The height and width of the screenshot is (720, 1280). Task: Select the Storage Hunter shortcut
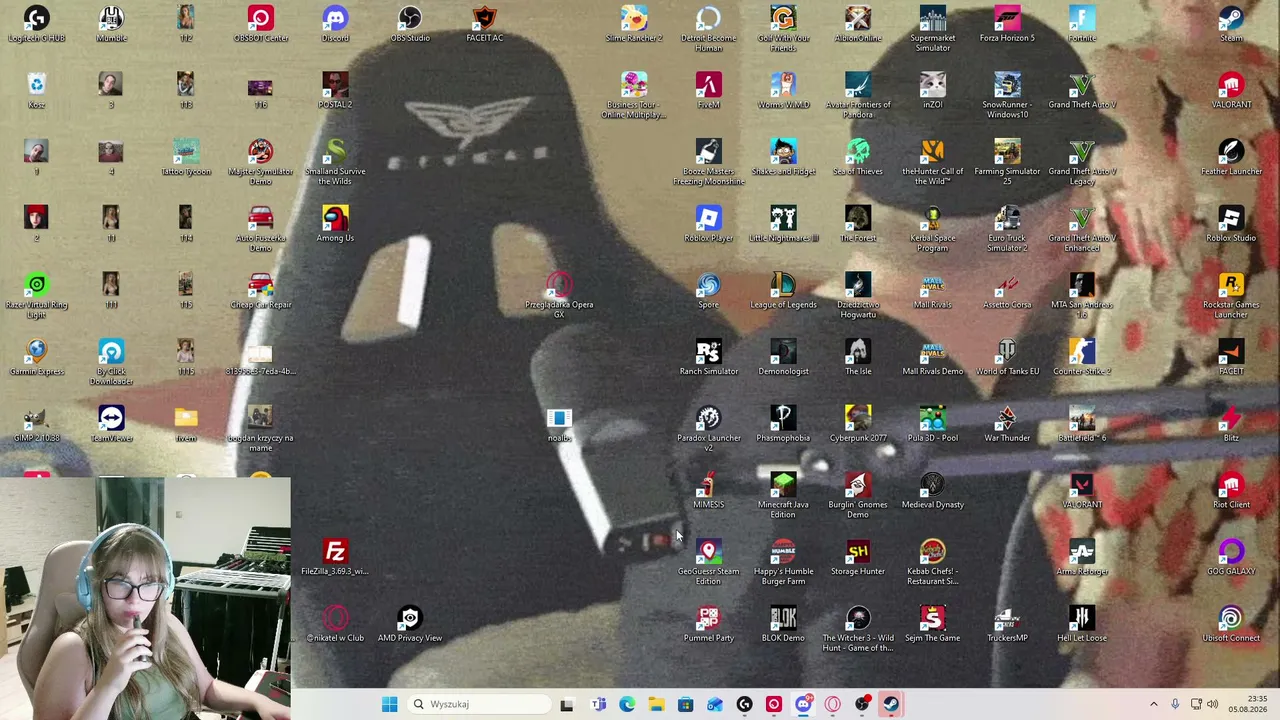coord(858,559)
